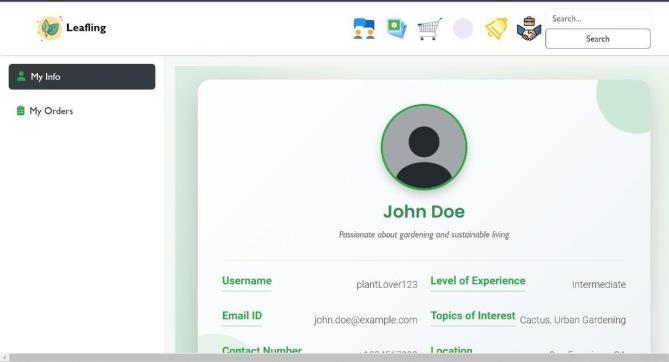Screen dimensions: 669x362
Task: Click the Topics of Interest label
Action: click(x=473, y=316)
